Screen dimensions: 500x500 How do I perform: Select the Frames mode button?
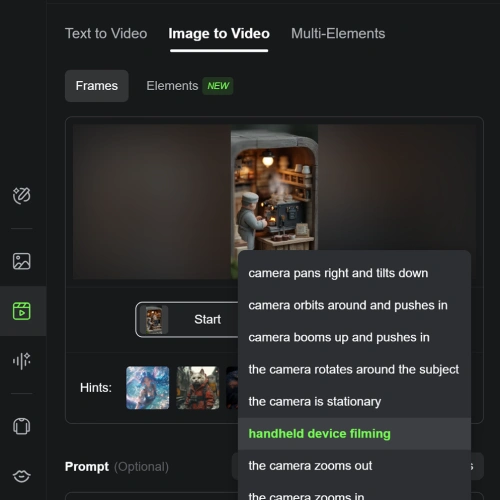pos(97,86)
